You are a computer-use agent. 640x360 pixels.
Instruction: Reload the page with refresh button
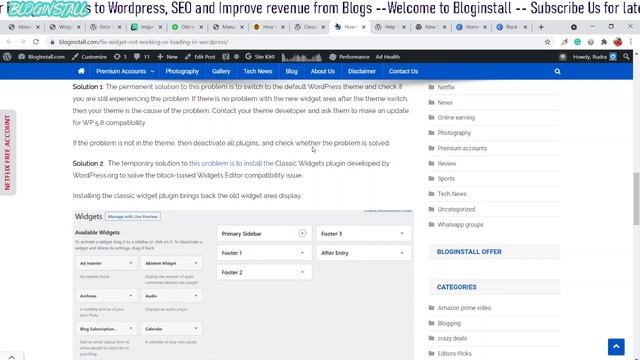[x=36, y=42]
